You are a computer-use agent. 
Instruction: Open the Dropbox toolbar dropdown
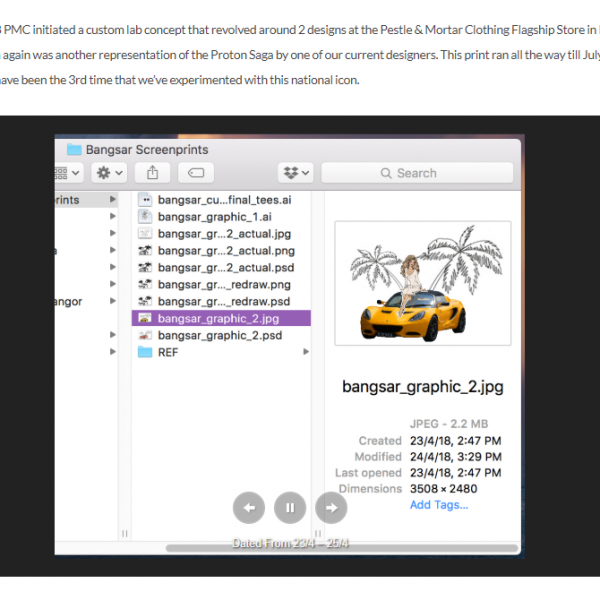[x=296, y=173]
